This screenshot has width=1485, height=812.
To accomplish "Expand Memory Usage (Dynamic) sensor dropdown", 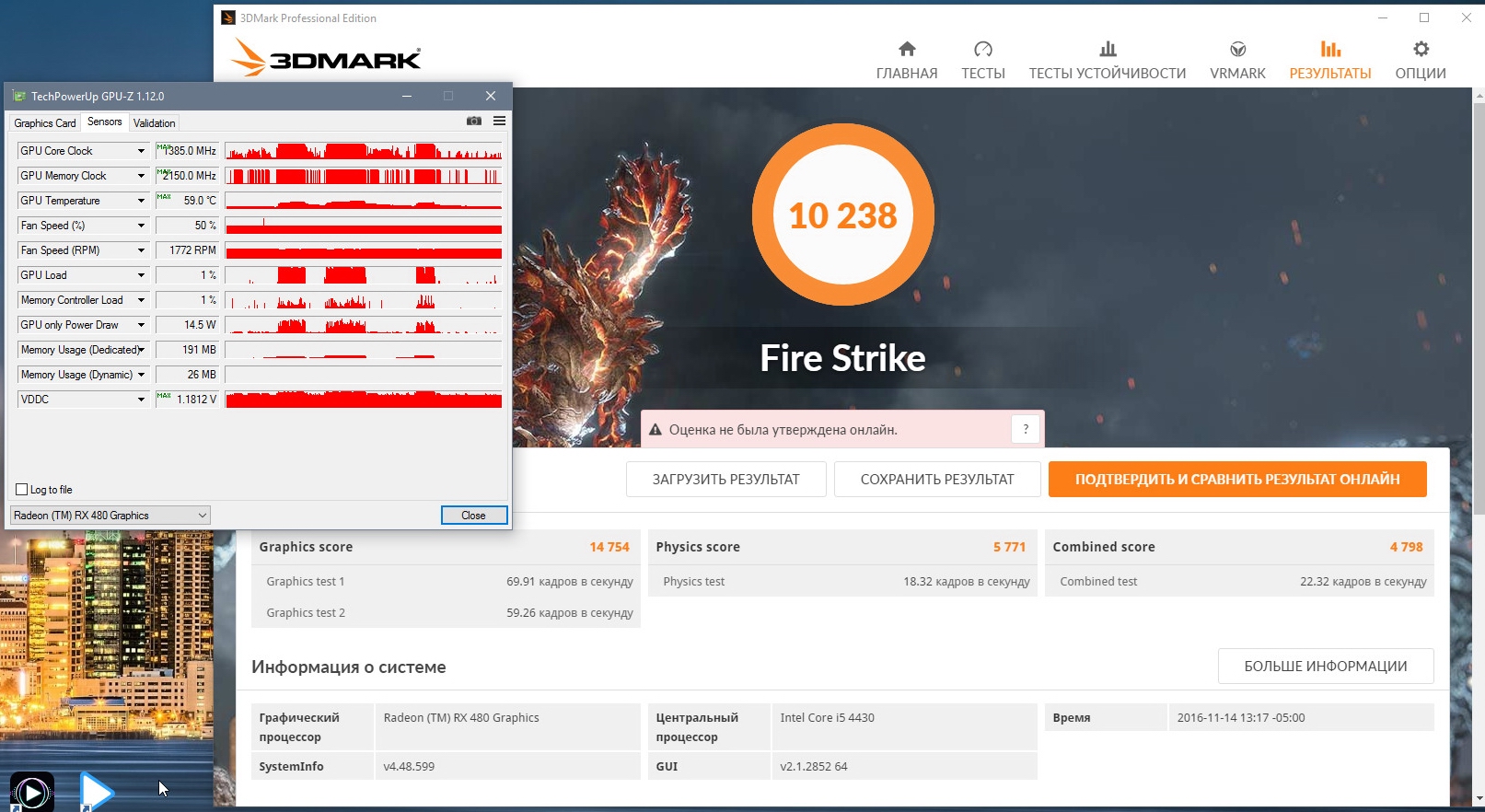I will [141, 375].
